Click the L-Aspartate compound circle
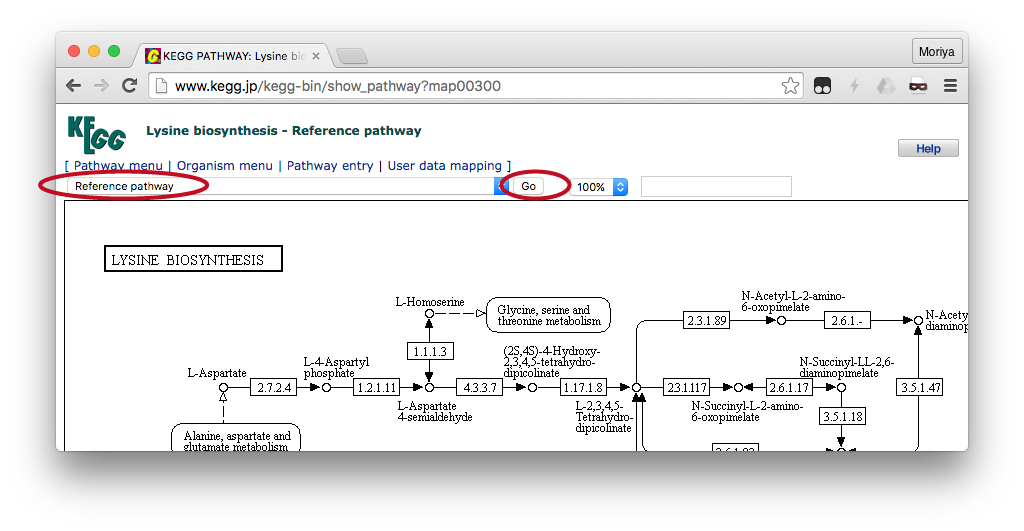This screenshot has width=1024, height=531. coord(223,387)
